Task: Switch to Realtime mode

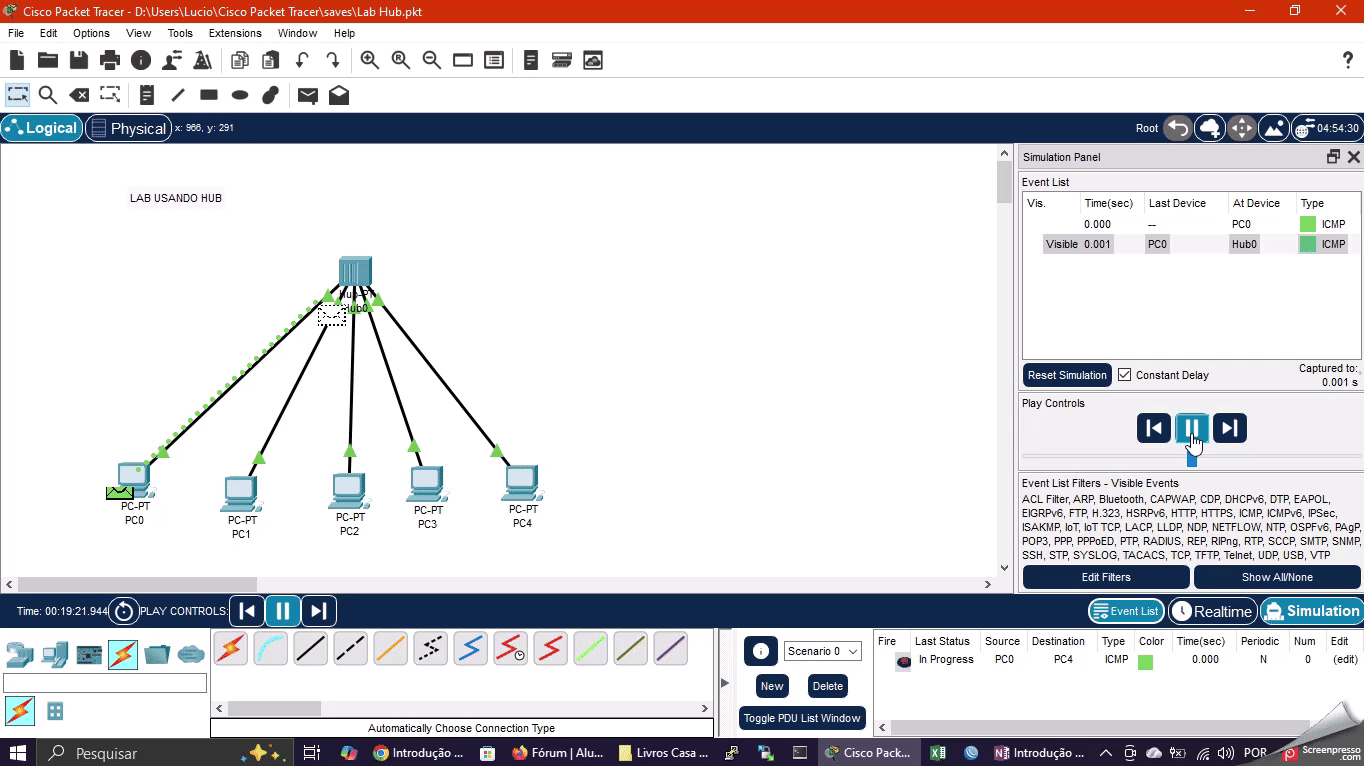Action: (1211, 611)
